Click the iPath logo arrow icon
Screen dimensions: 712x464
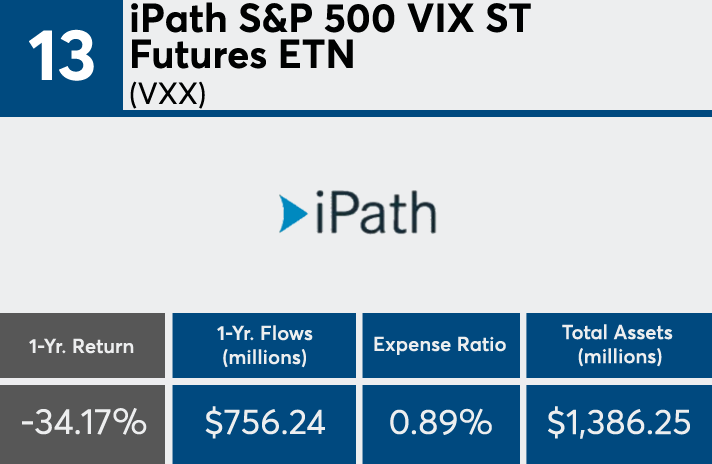tap(292, 213)
